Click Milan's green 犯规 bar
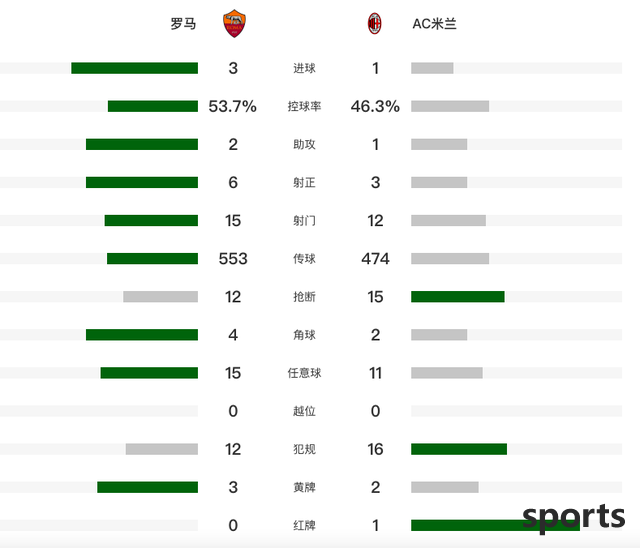The width and height of the screenshot is (640, 548). 459,449
